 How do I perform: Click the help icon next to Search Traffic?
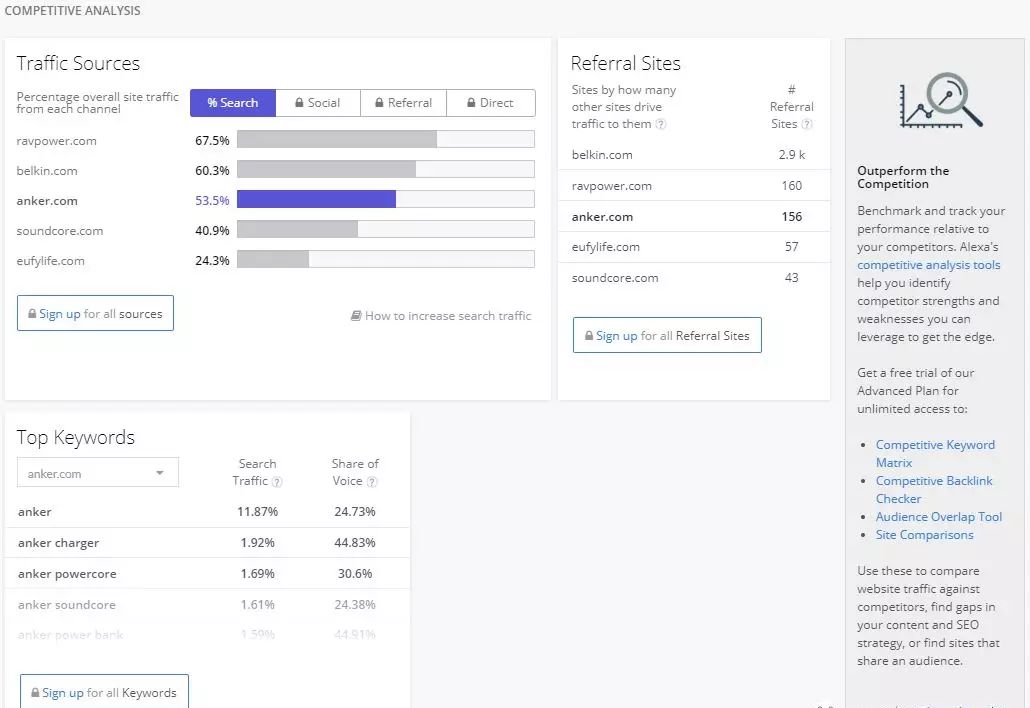click(x=277, y=482)
